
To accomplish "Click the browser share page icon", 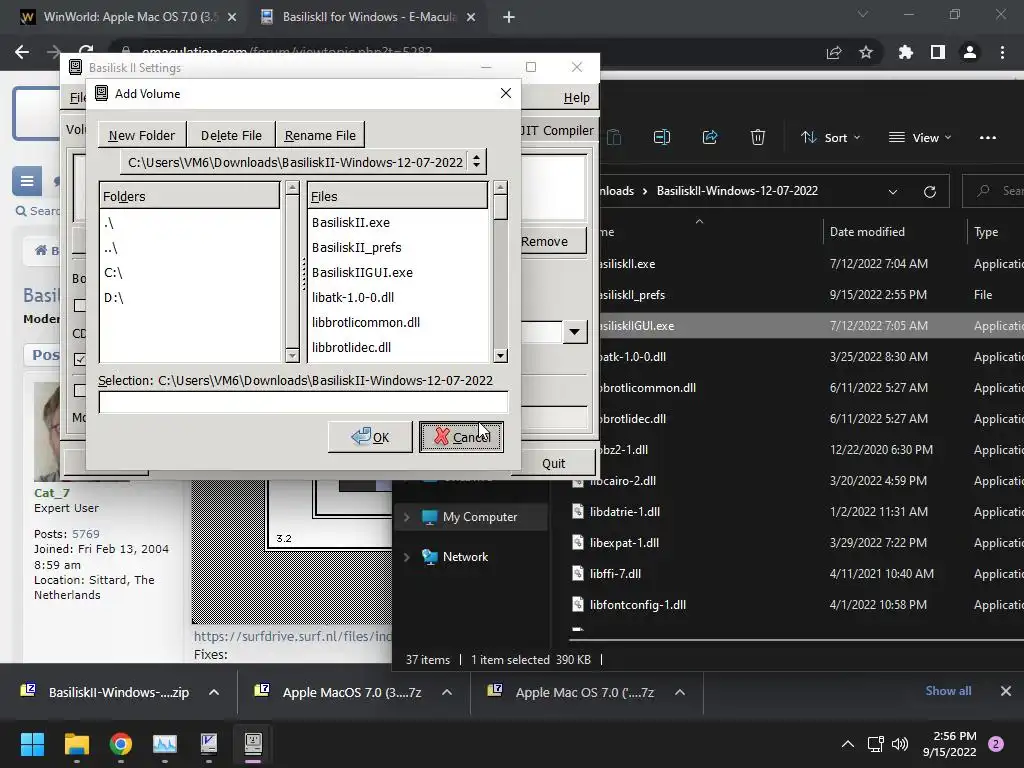I will [834, 52].
